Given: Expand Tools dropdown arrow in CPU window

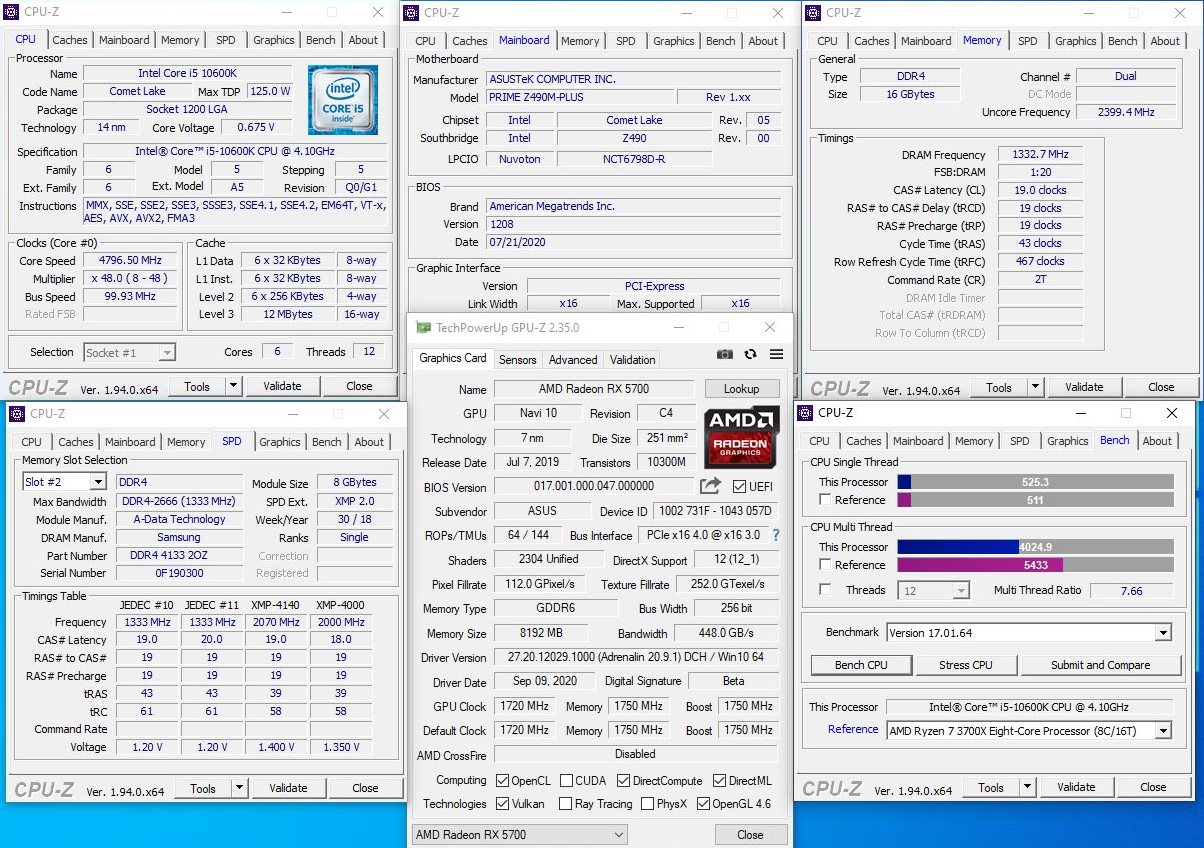Looking at the screenshot, I should point(233,386).
